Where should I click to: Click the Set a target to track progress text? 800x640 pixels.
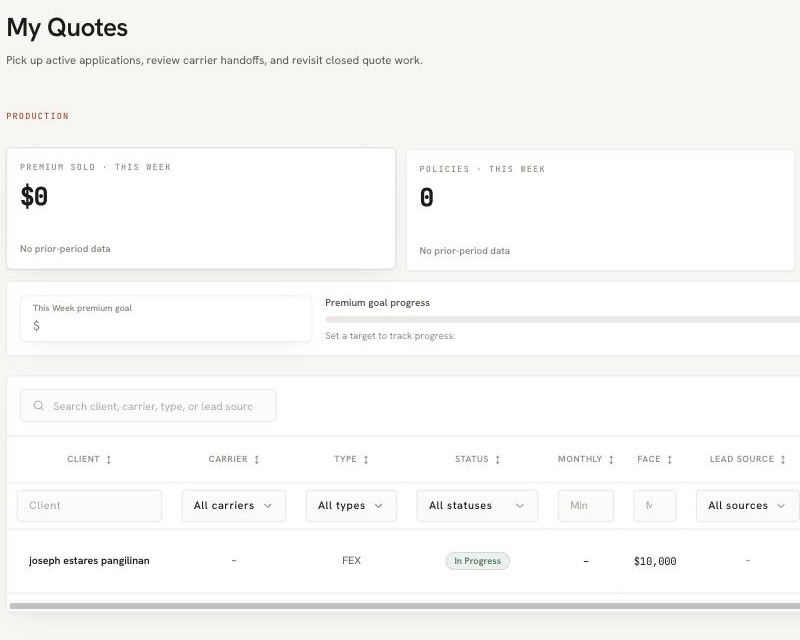click(x=390, y=336)
